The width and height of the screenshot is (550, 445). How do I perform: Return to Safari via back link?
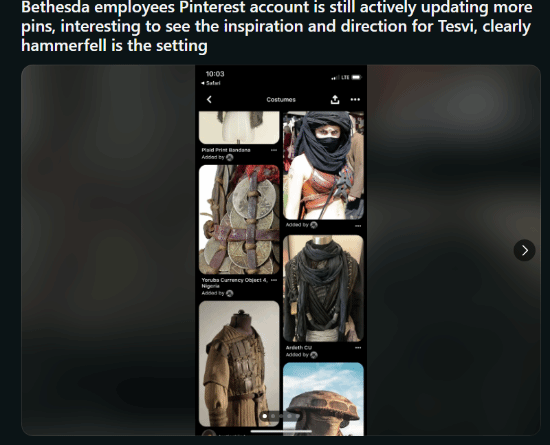point(210,83)
